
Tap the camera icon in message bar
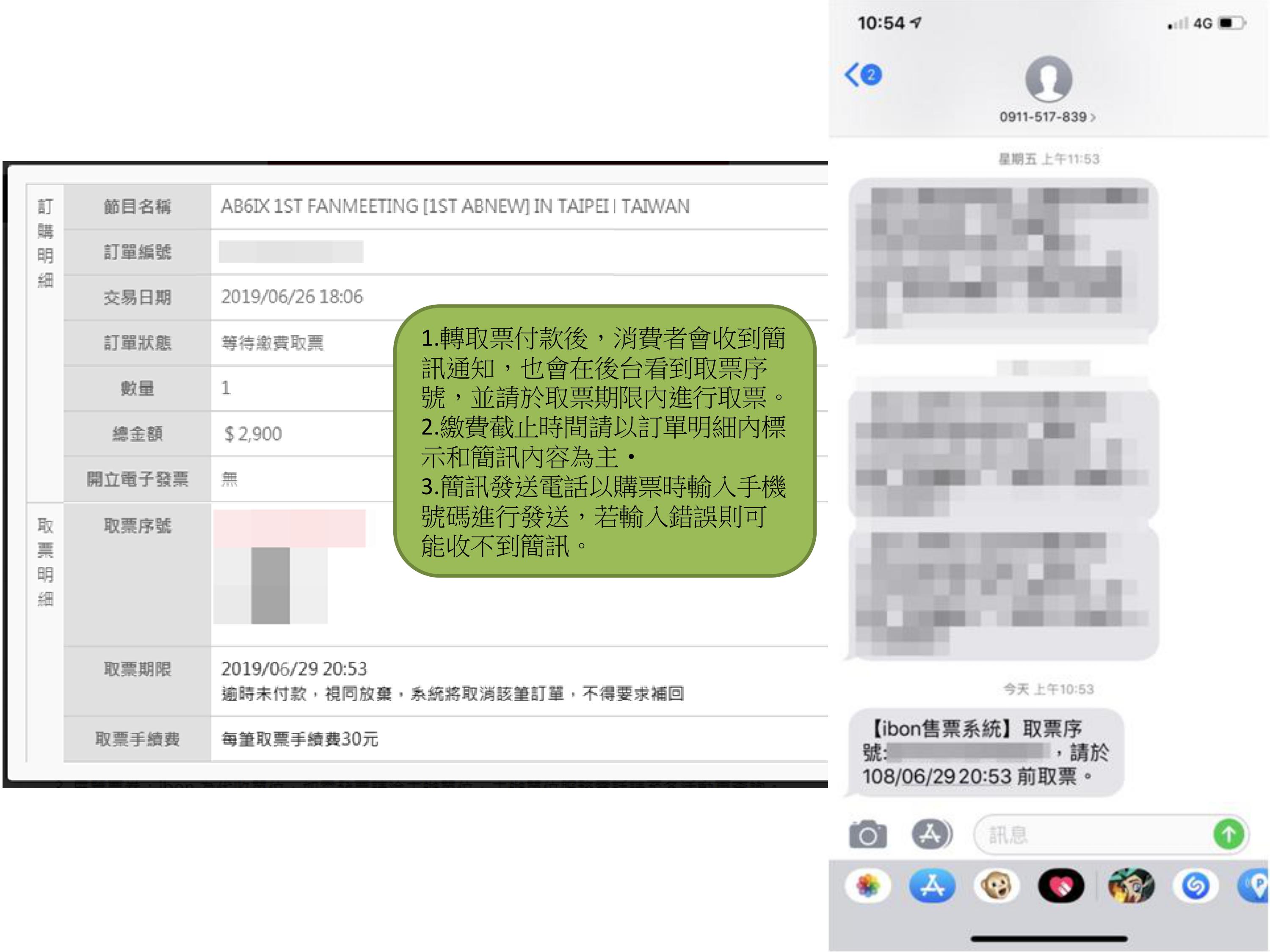[867, 834]
